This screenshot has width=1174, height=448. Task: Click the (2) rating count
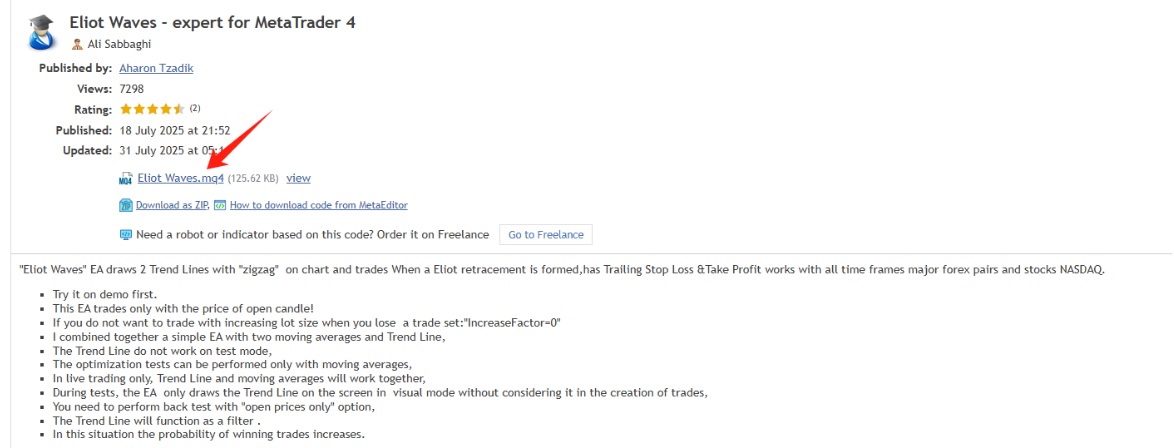[x=195, y=108]
